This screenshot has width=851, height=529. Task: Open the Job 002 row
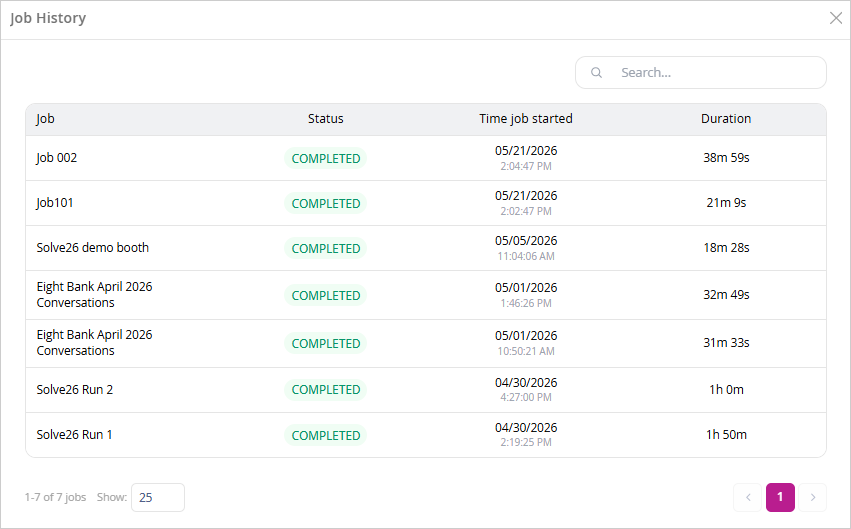pyautogui.click(x=426, y=158)
